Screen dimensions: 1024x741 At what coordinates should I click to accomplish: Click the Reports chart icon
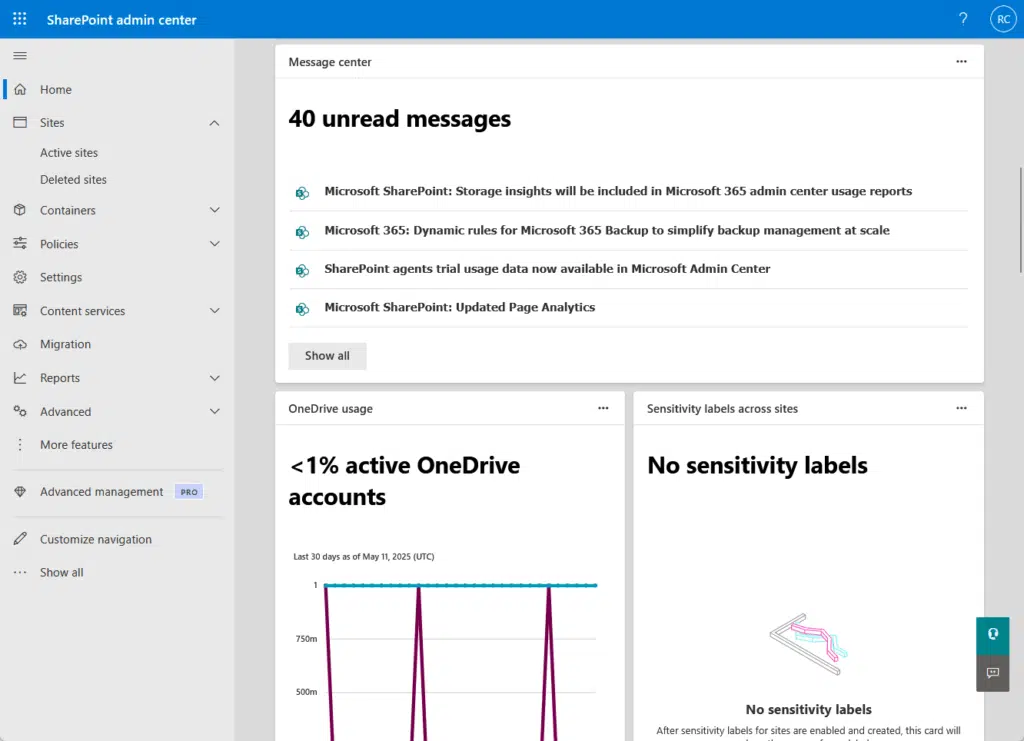[20, 377]
